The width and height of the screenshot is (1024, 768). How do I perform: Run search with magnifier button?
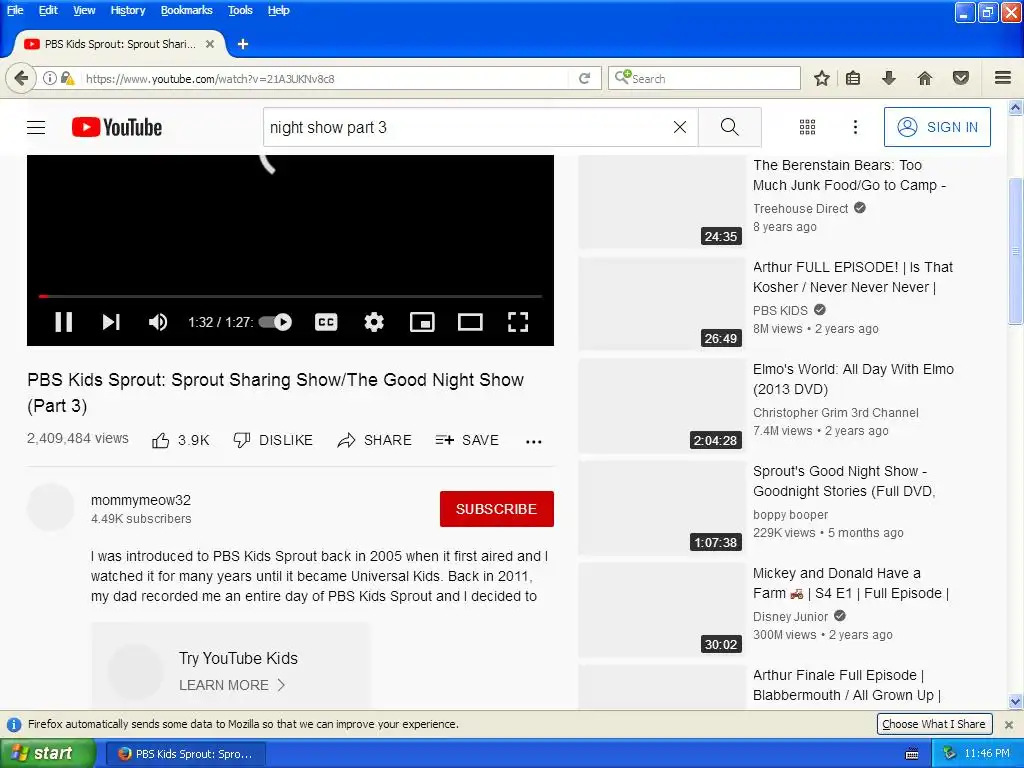tap(729, 127)
